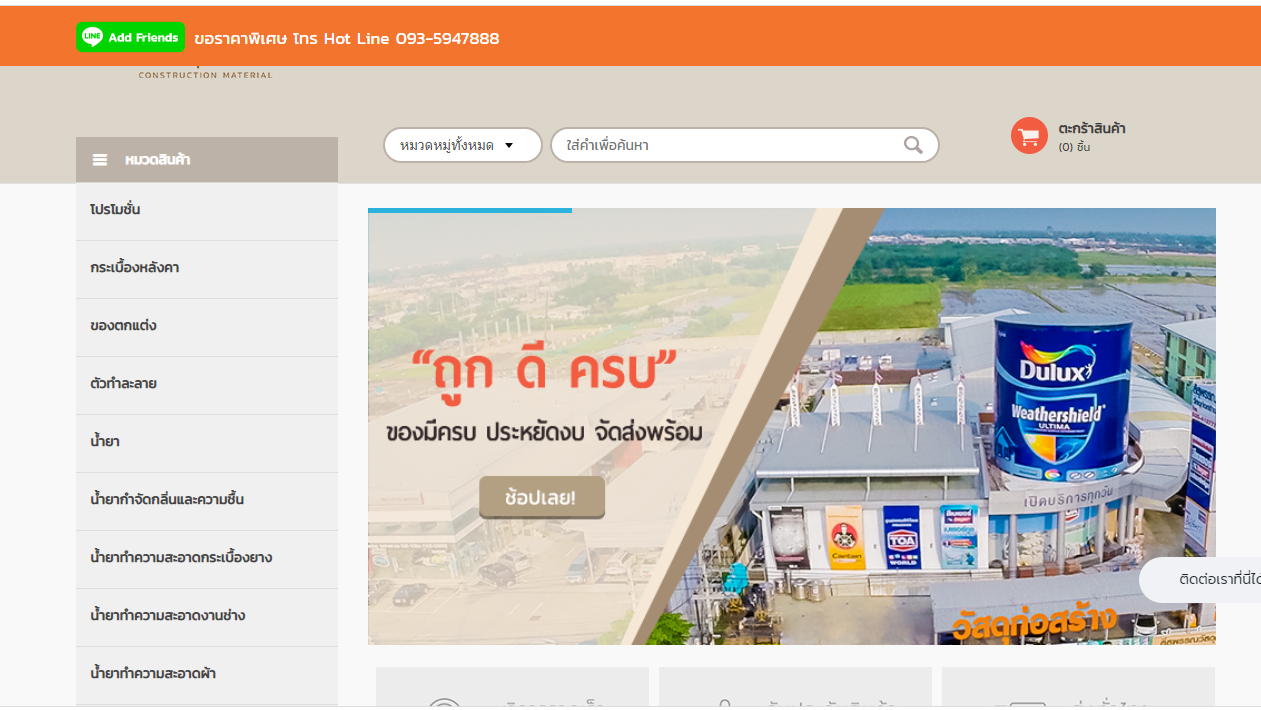1261x710 pixels.
Task: Open the shopping cart icon
Action: [1029, 136]
